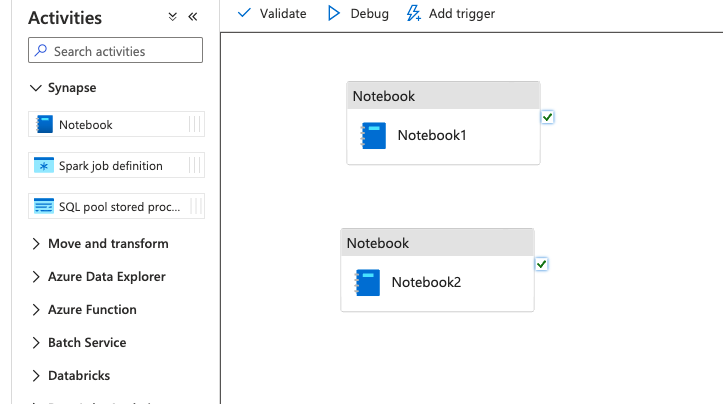Click the Validate button label
This screenshot has height=404, width=723.
[x=283, y=14]
